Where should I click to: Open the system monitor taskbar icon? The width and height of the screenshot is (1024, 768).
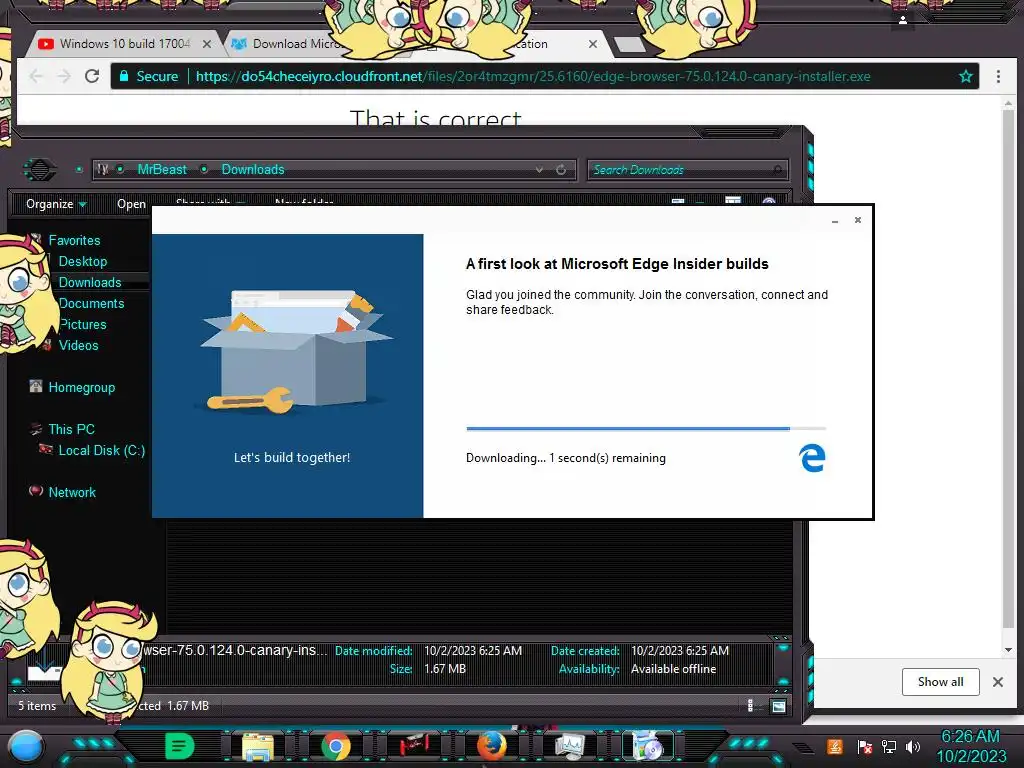tap(569, 746)
